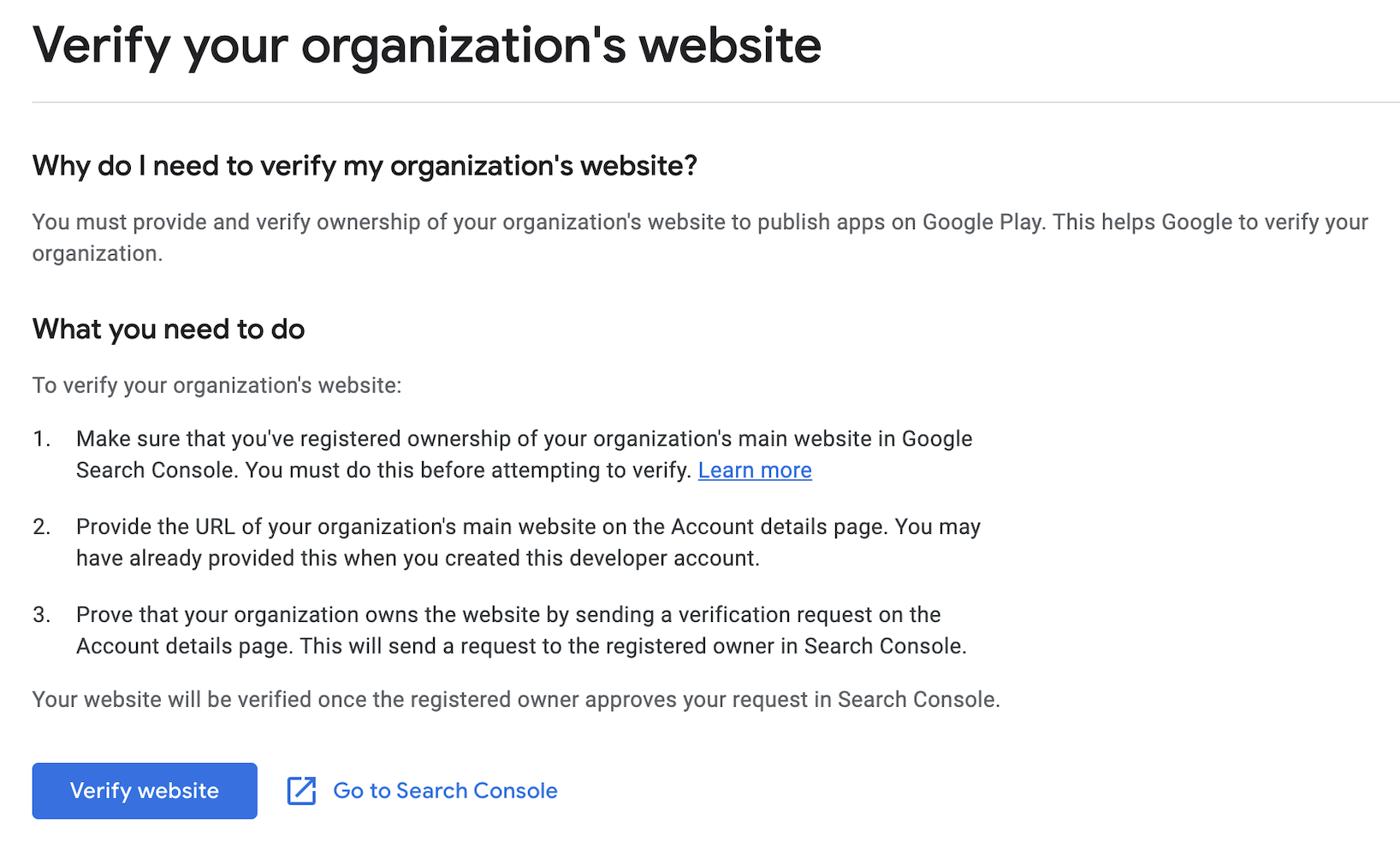Click the "Verify your organization's website" page title
The height and width of the screenshot is (847, 1400).
point(427,46)
